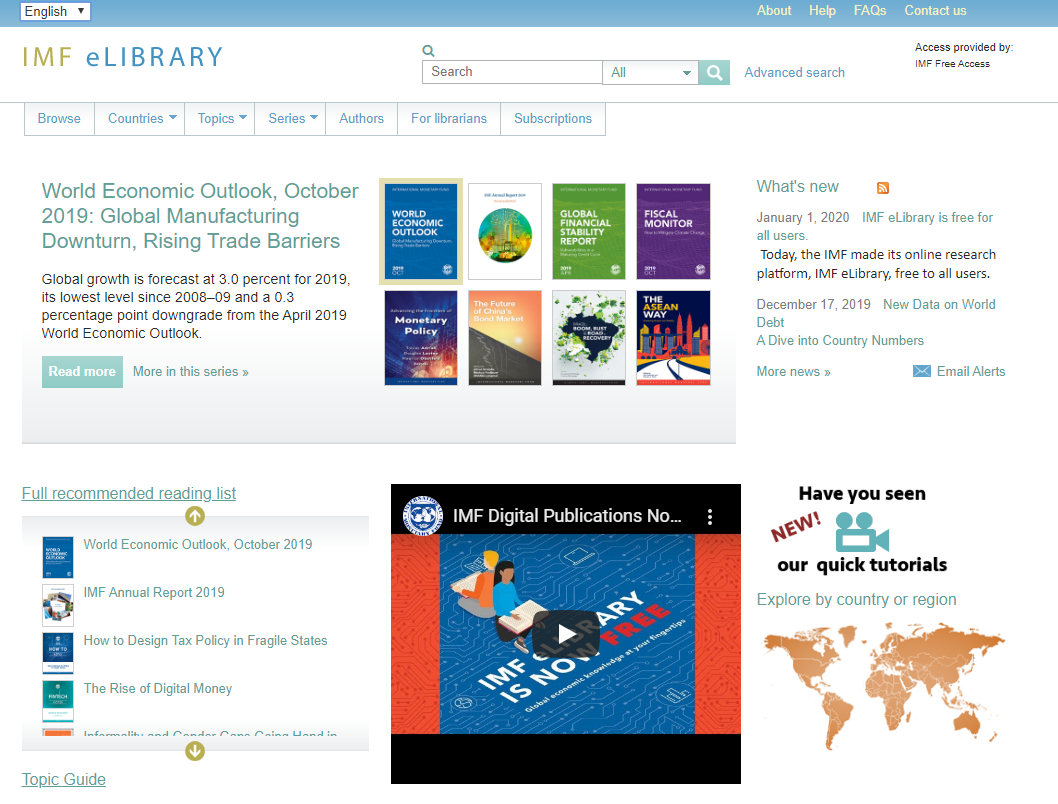
Task: Open the language selector showing English
Action: pyautogui.click(x=55, y=11)
